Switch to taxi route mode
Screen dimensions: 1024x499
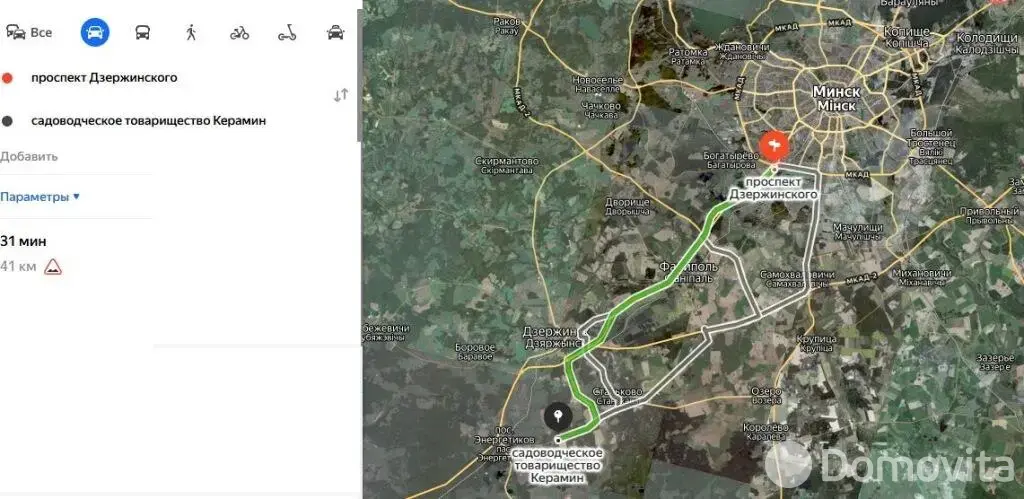pos(335,32)
